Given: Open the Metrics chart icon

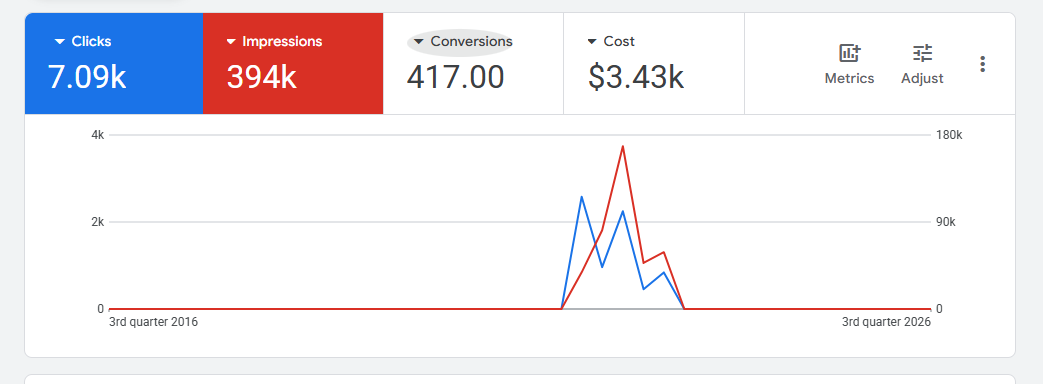Looking at the screenshot, I should (x=849, y=53).
